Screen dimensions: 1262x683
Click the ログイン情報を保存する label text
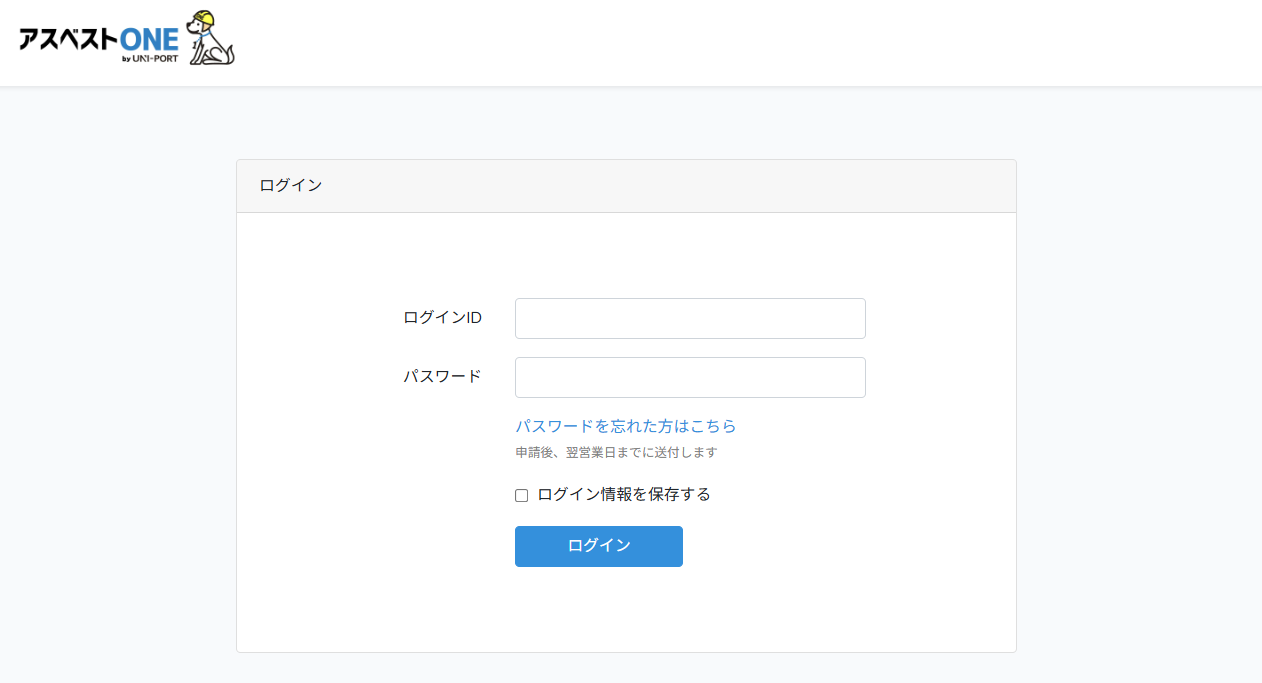click(x=624, y=494)
